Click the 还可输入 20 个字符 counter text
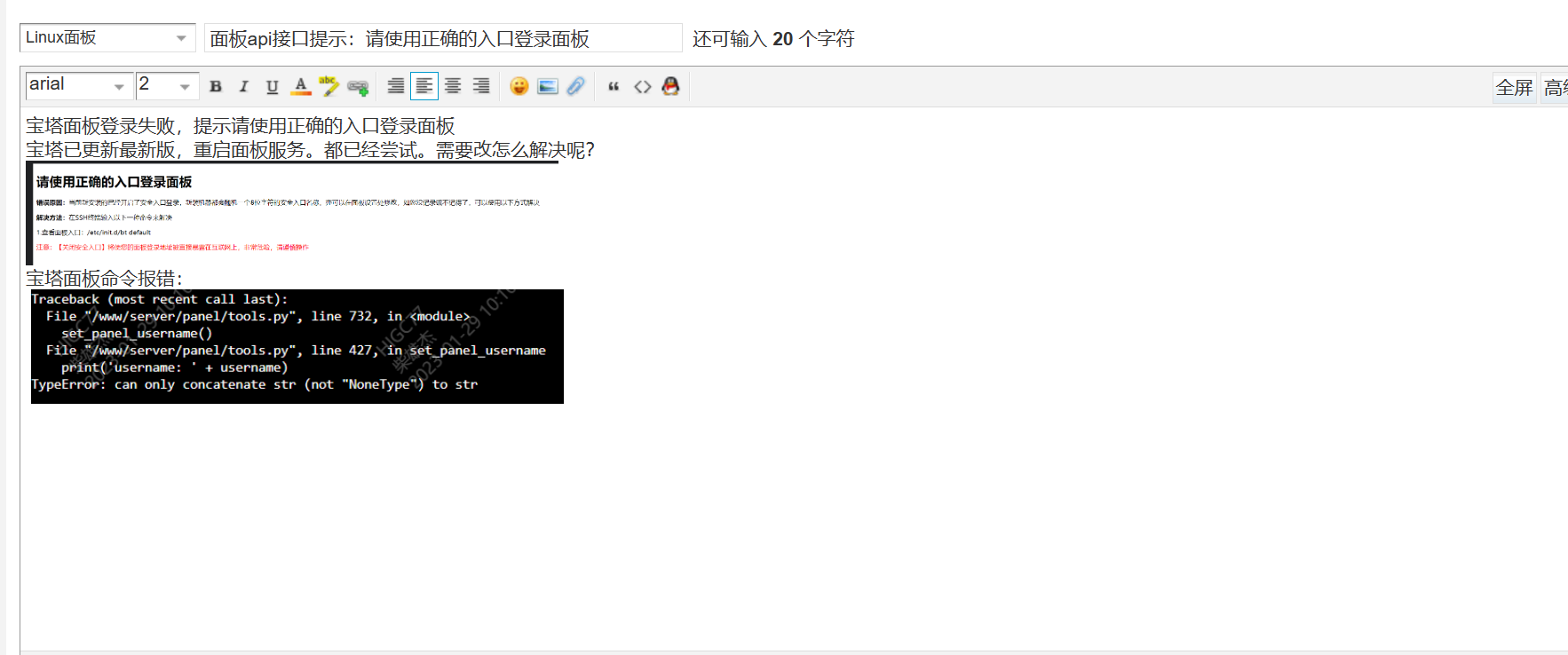The width and height of the screenshot is (1568, 655). click(x=773, y=39)
